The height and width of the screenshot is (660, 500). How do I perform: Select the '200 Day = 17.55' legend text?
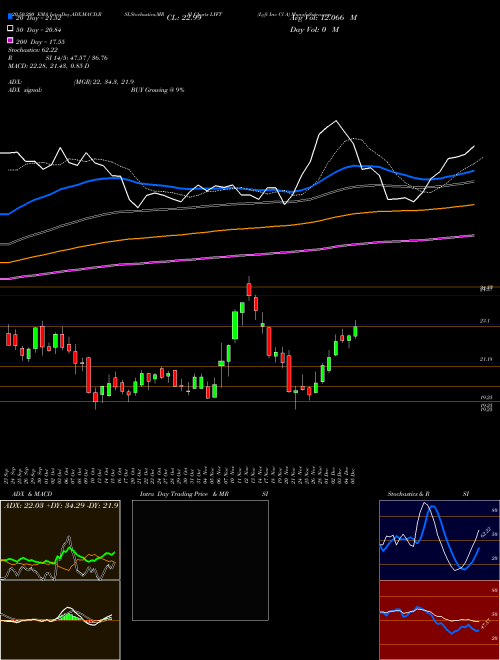point(40,42)
